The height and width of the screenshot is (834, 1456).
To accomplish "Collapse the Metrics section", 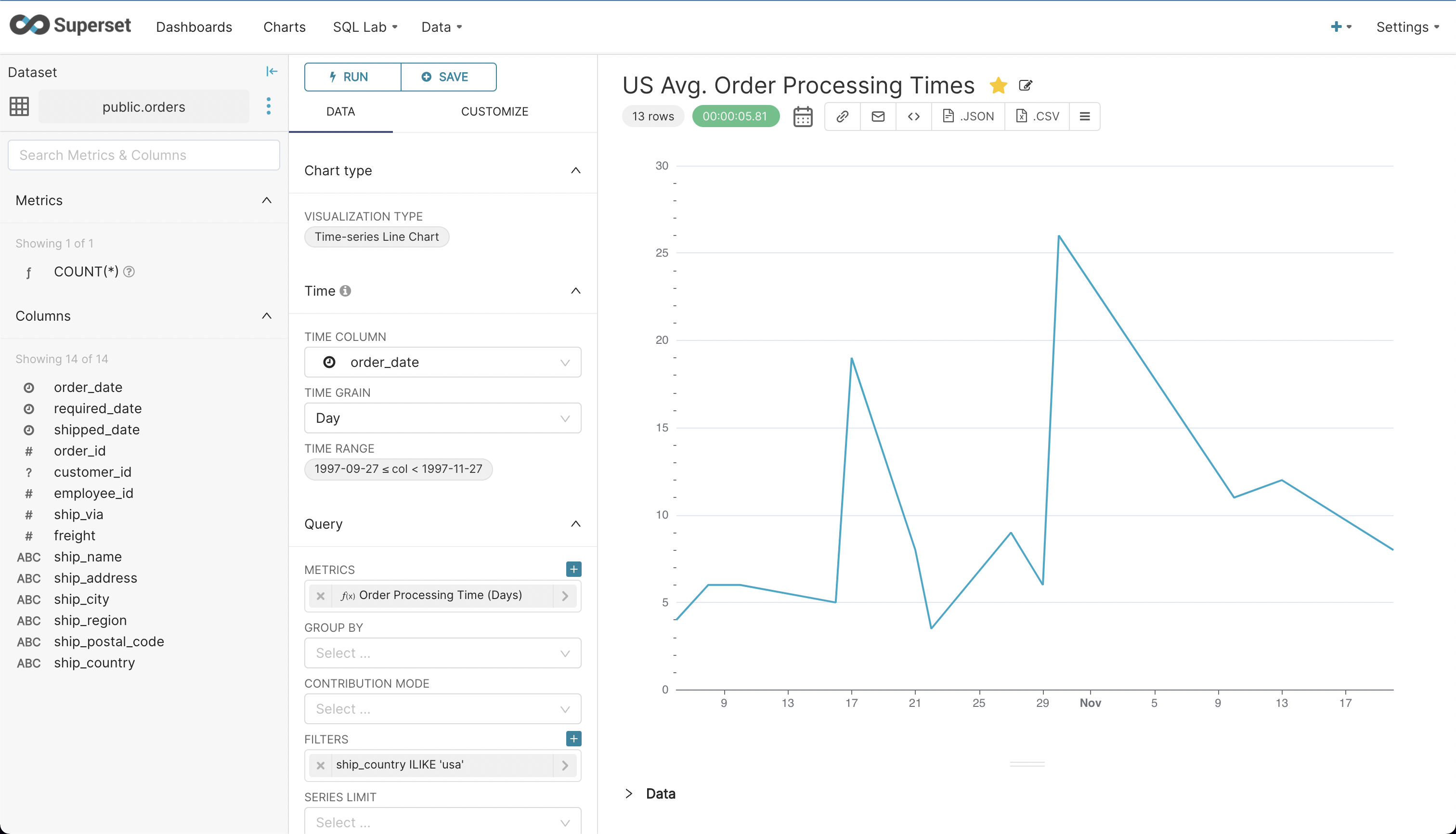I will coord(266,200).
